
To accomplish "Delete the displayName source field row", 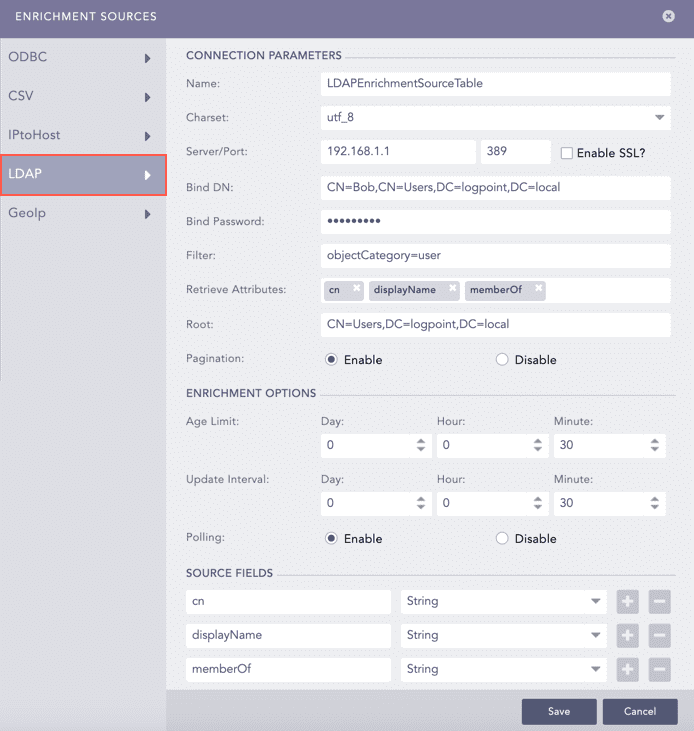I will pyautogui.click(x=659, y=635).
